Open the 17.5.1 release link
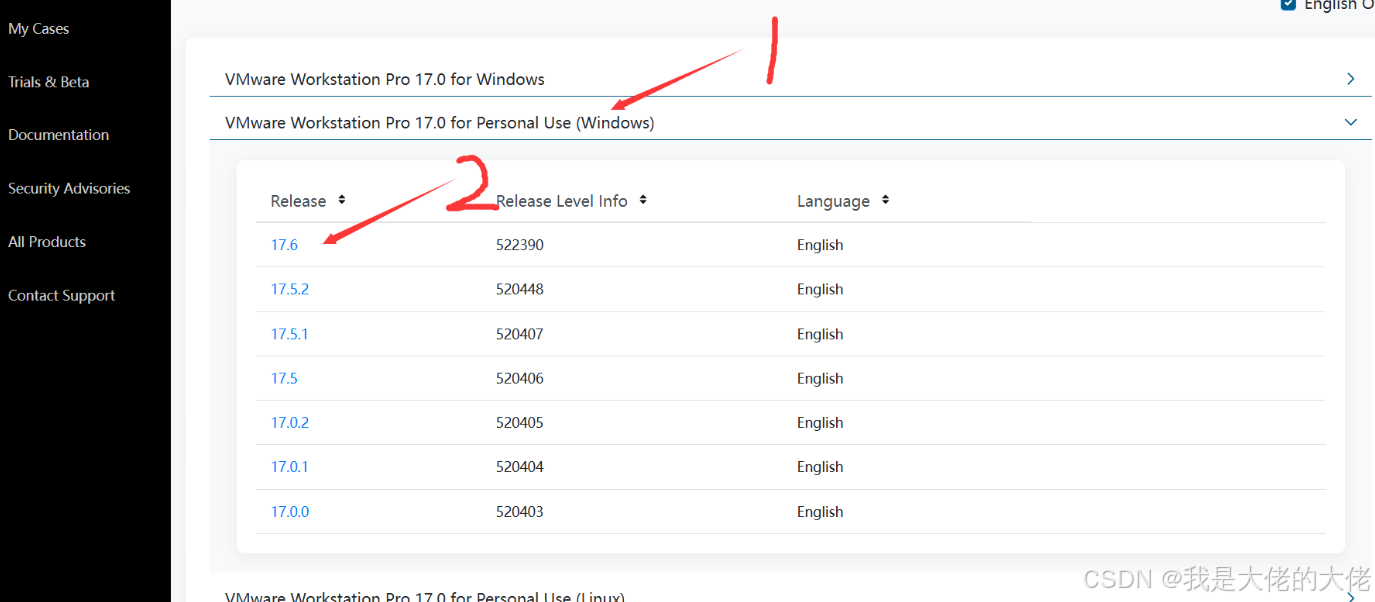 pyautogui.click(x=290, y=334)
